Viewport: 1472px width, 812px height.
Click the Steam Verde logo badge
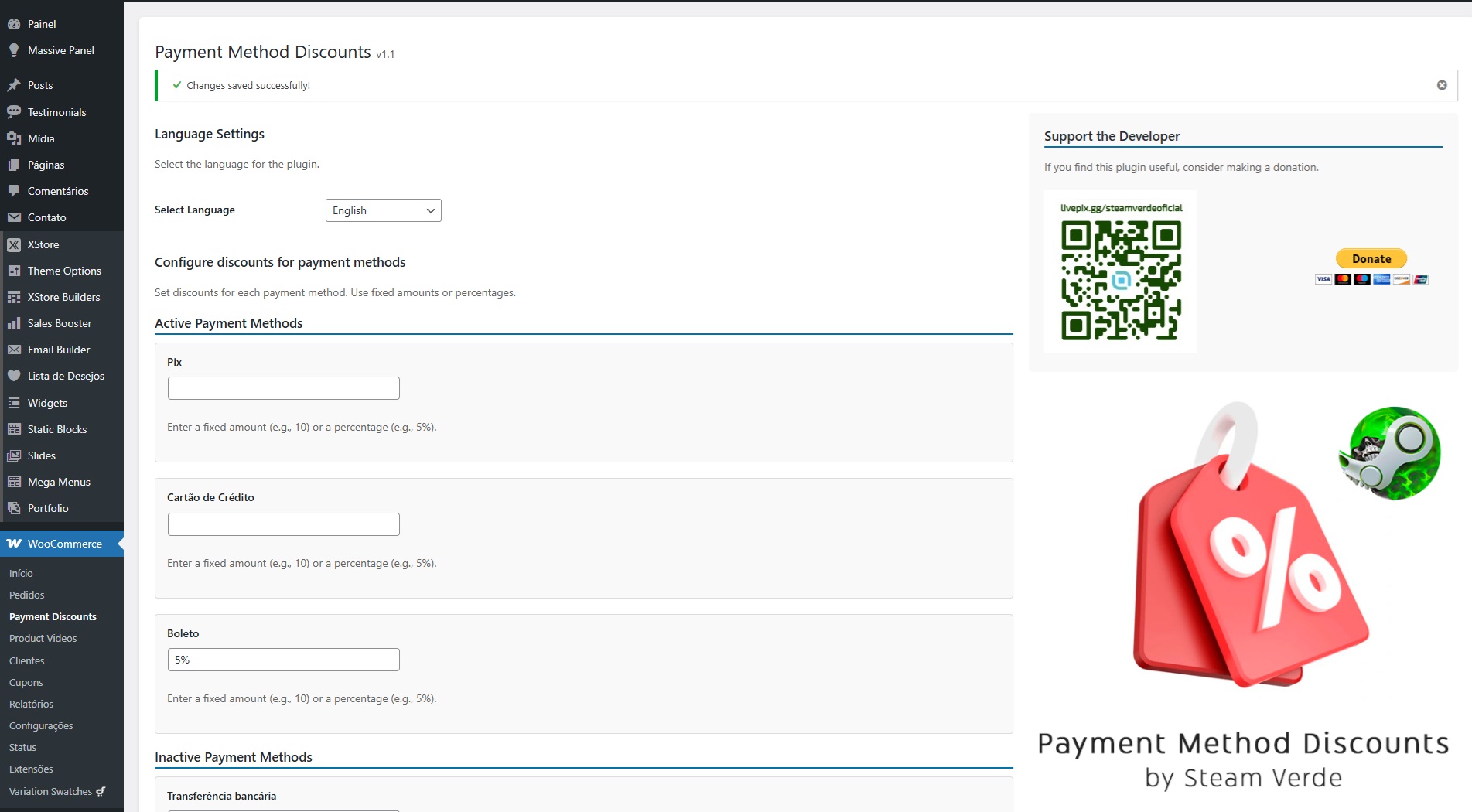pyautogui.click(x=1390, y=453)
